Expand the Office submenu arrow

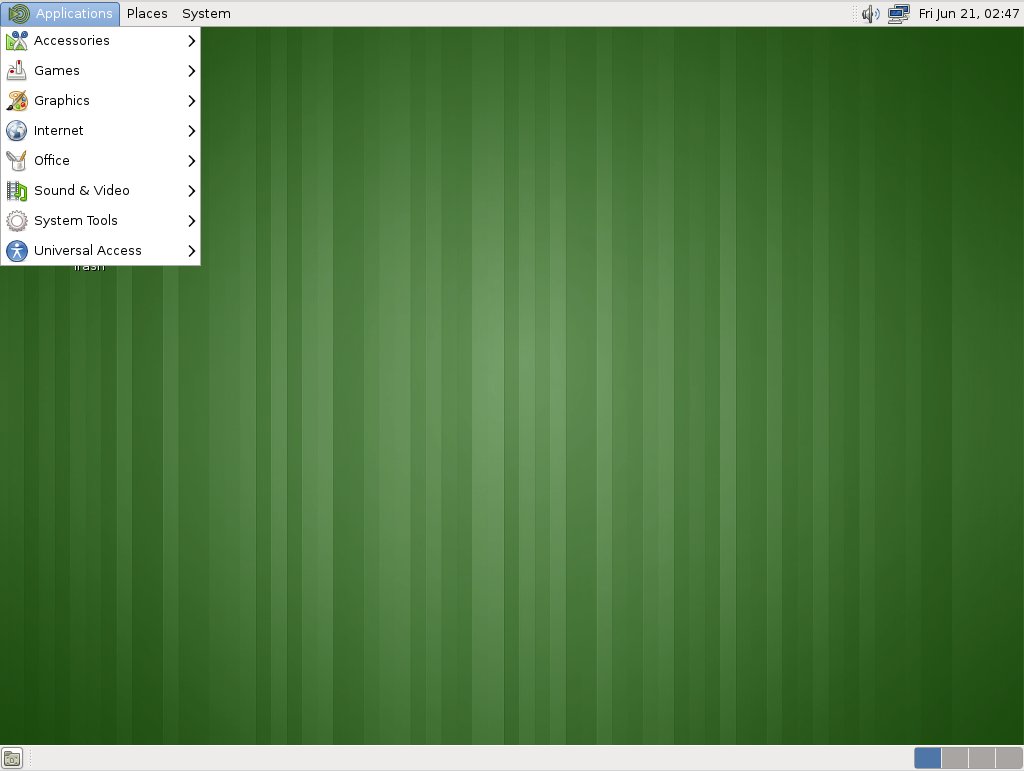click(x=190, y=161)
